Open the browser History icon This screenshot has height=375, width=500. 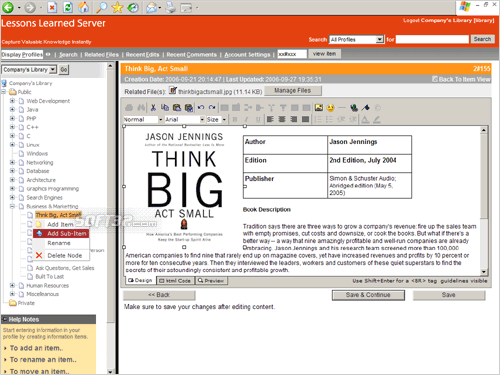tap(133, 7)
